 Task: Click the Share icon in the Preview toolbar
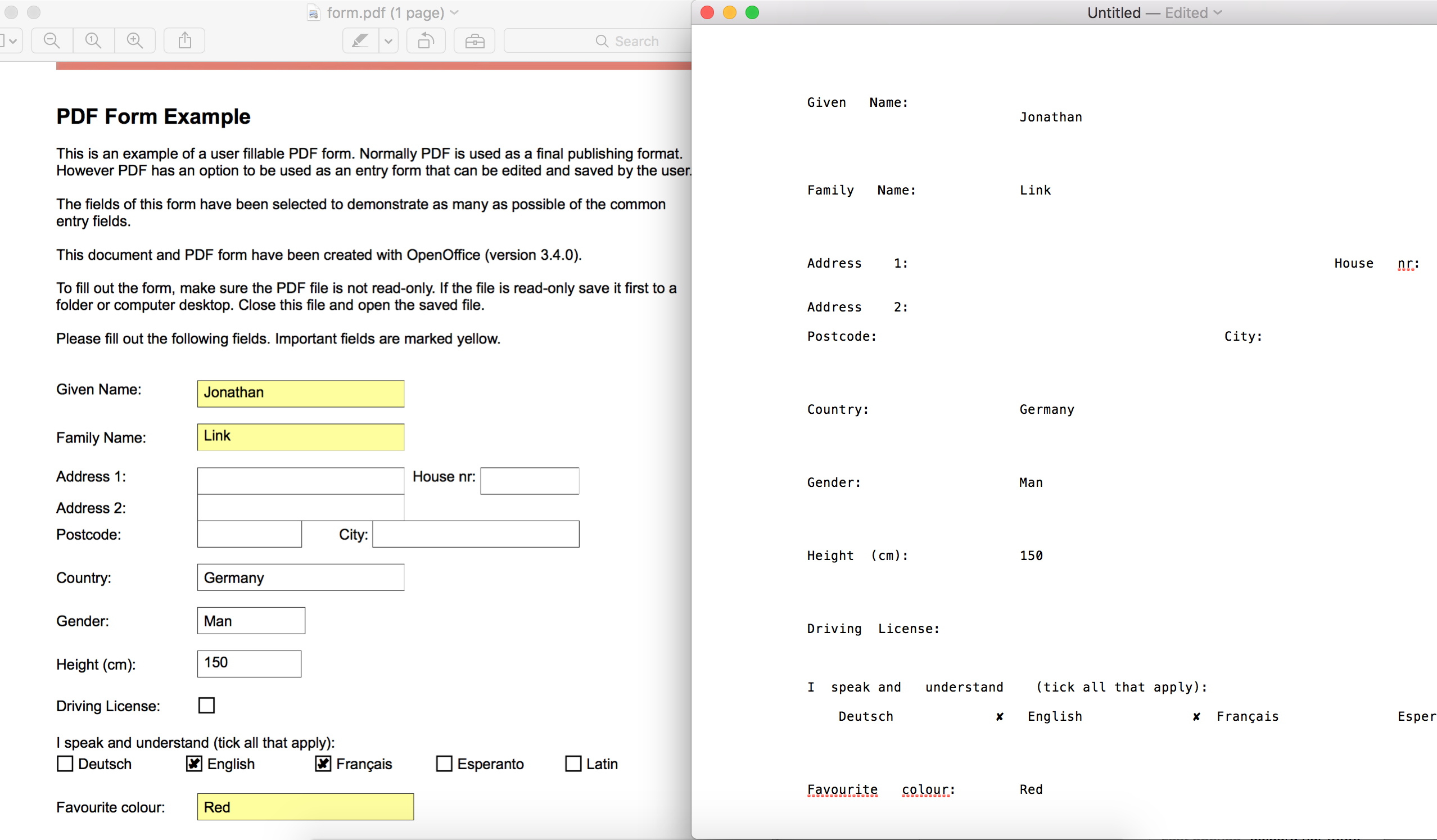click(185, 40)
